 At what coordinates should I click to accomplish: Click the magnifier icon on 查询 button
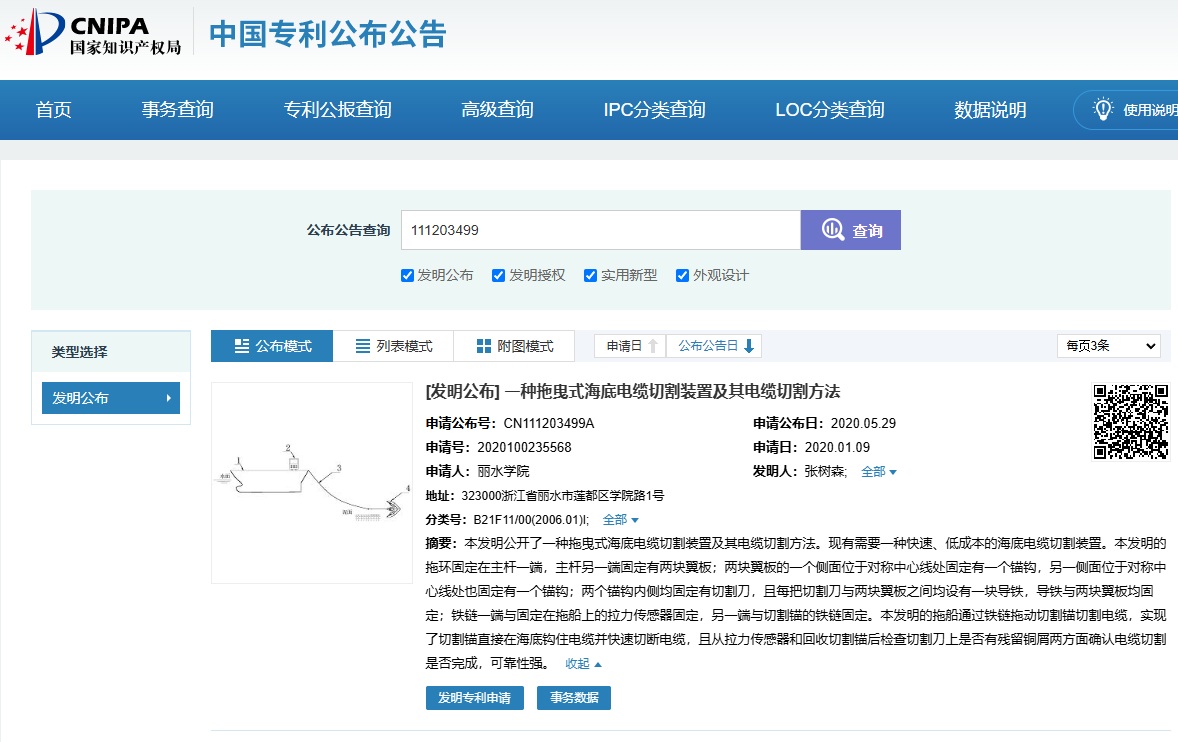pyautogui.click(x=832, y=229)
